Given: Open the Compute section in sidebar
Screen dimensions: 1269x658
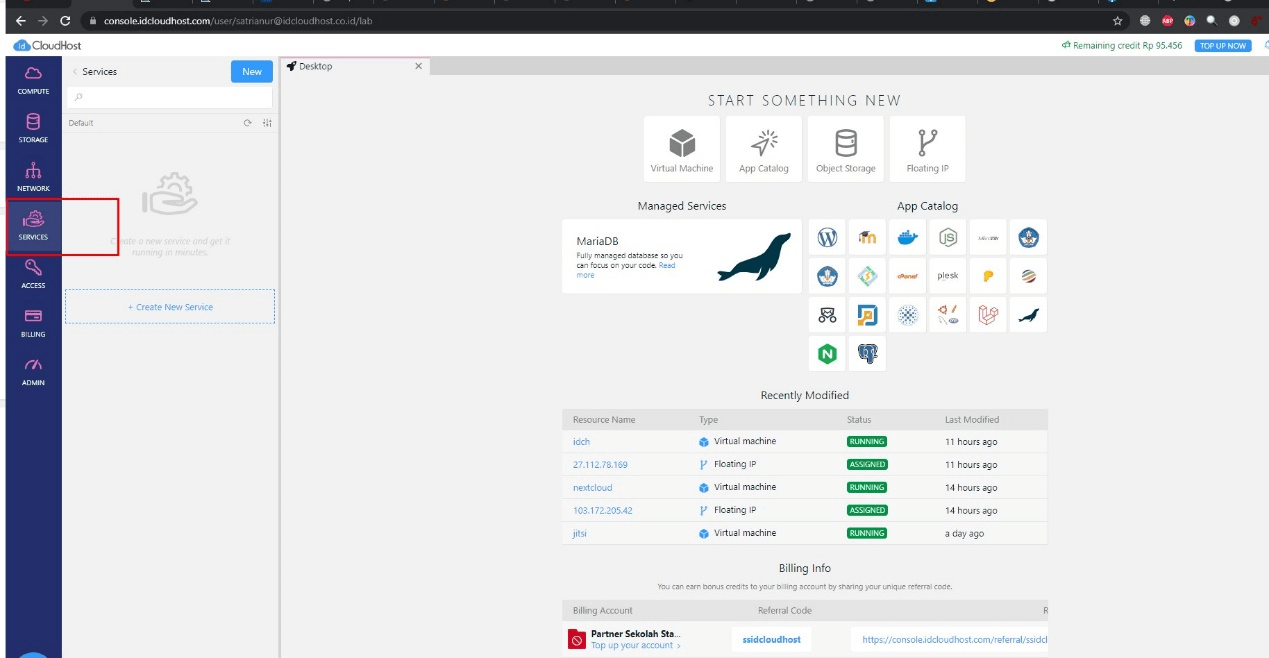Looking at the screenshot, I should [x=33, y=79].
